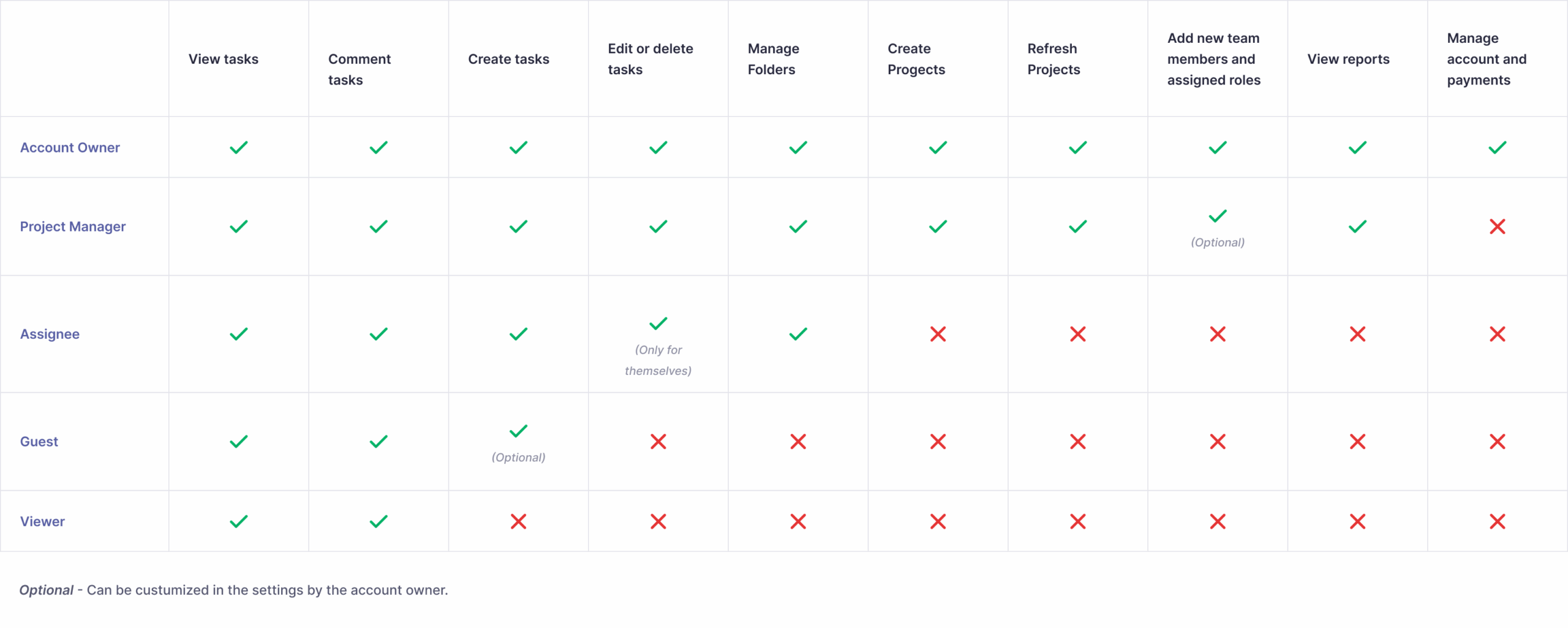The width and height of the screenshot is (1568, 628).
Task: Click the Guest role link
Action: [39, 442]
